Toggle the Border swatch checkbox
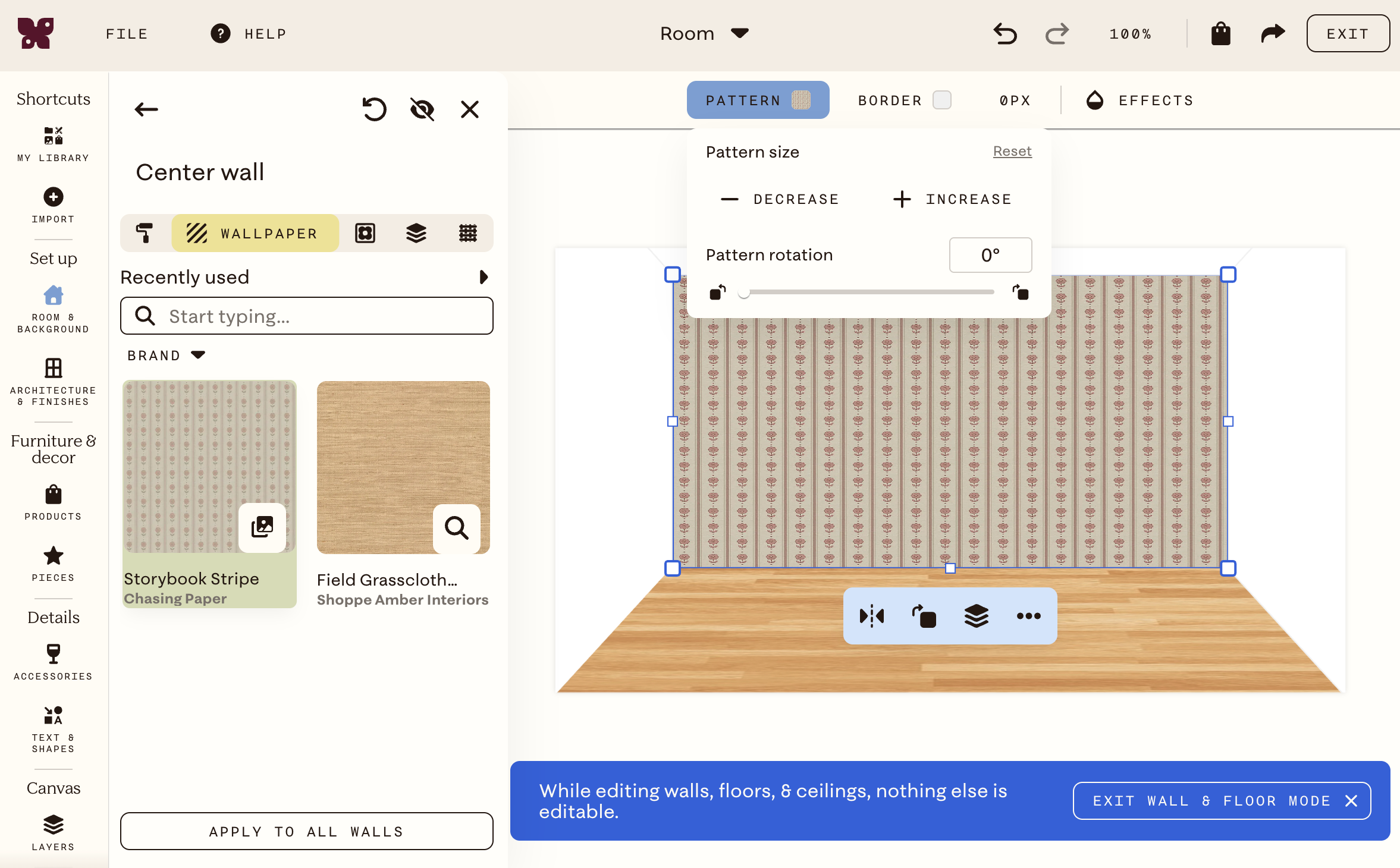The height and width of the screenshot is (868, 1400). (941, 100)
